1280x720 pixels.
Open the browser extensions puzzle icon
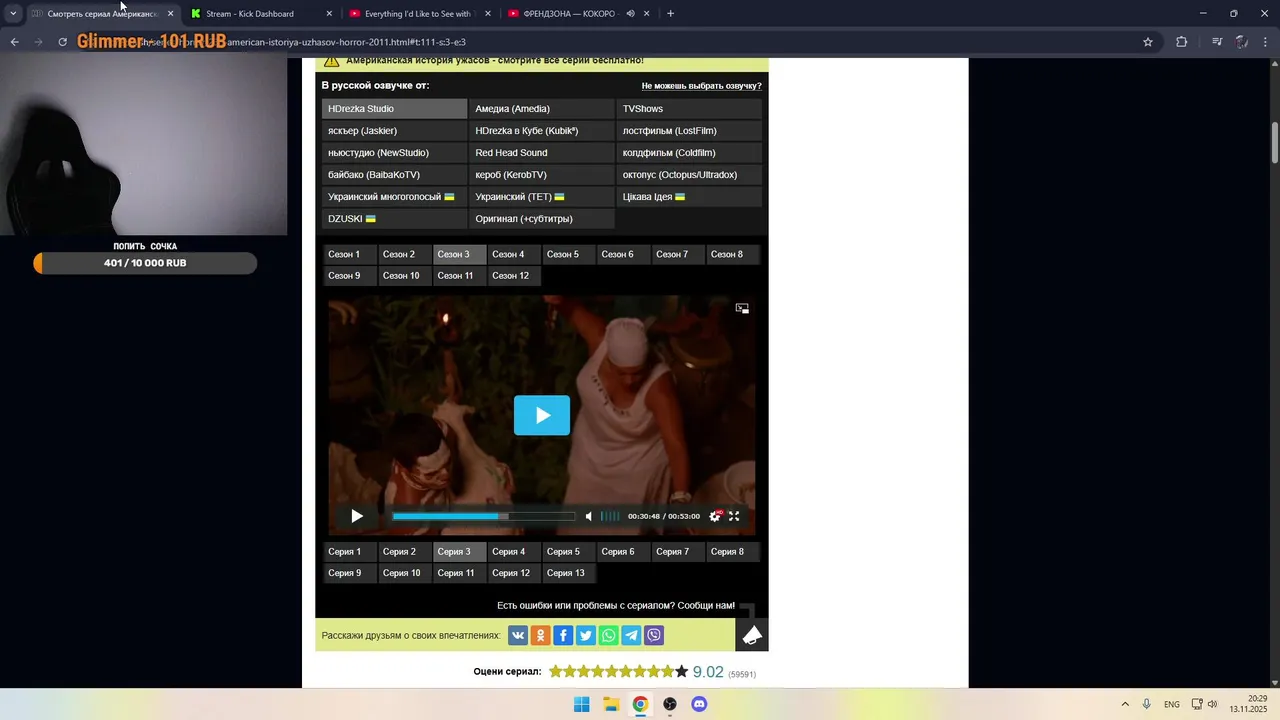coord(1182,42)
